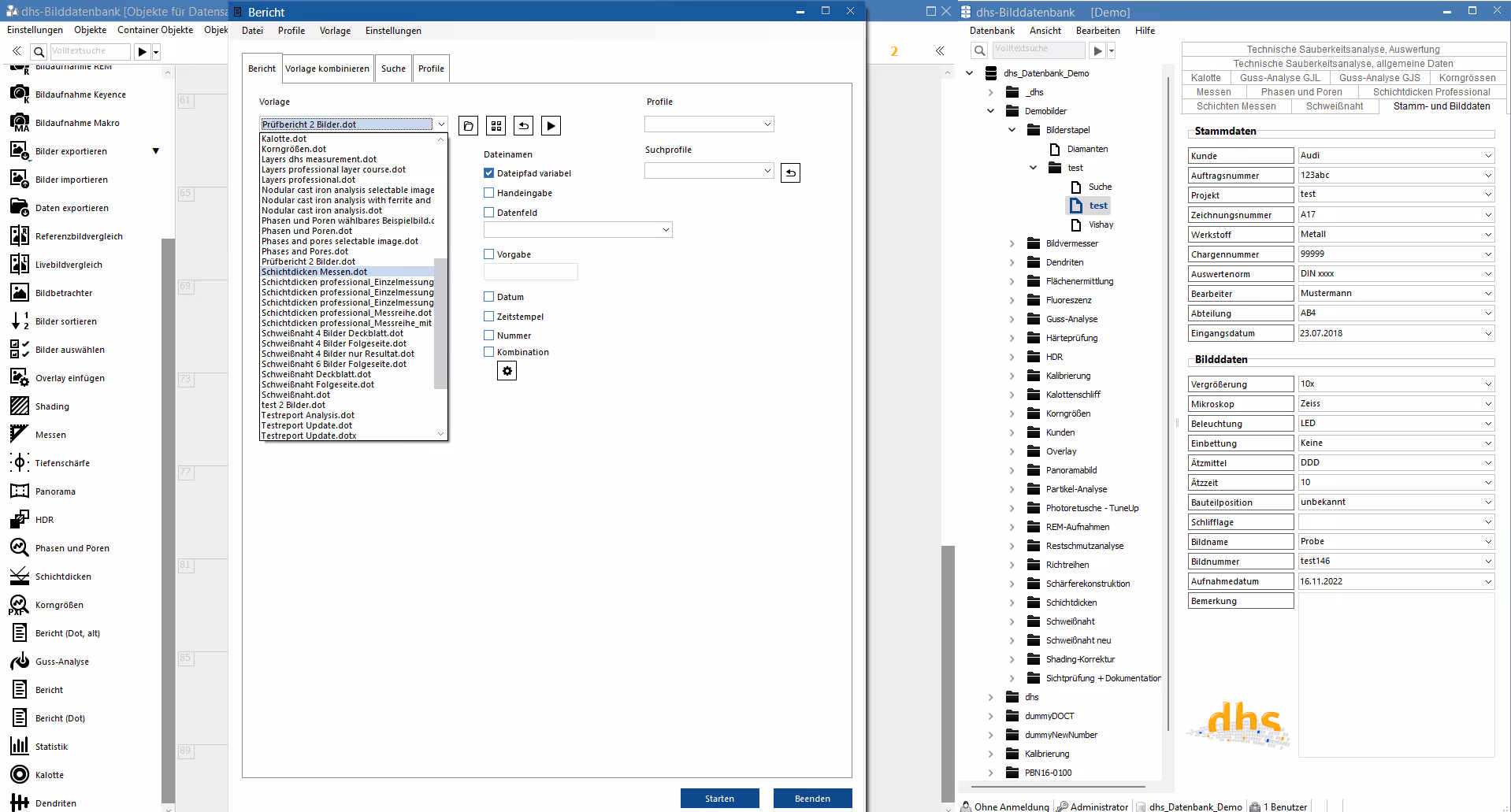
Task: Tick the Datum checkbox
Action: 488,297
